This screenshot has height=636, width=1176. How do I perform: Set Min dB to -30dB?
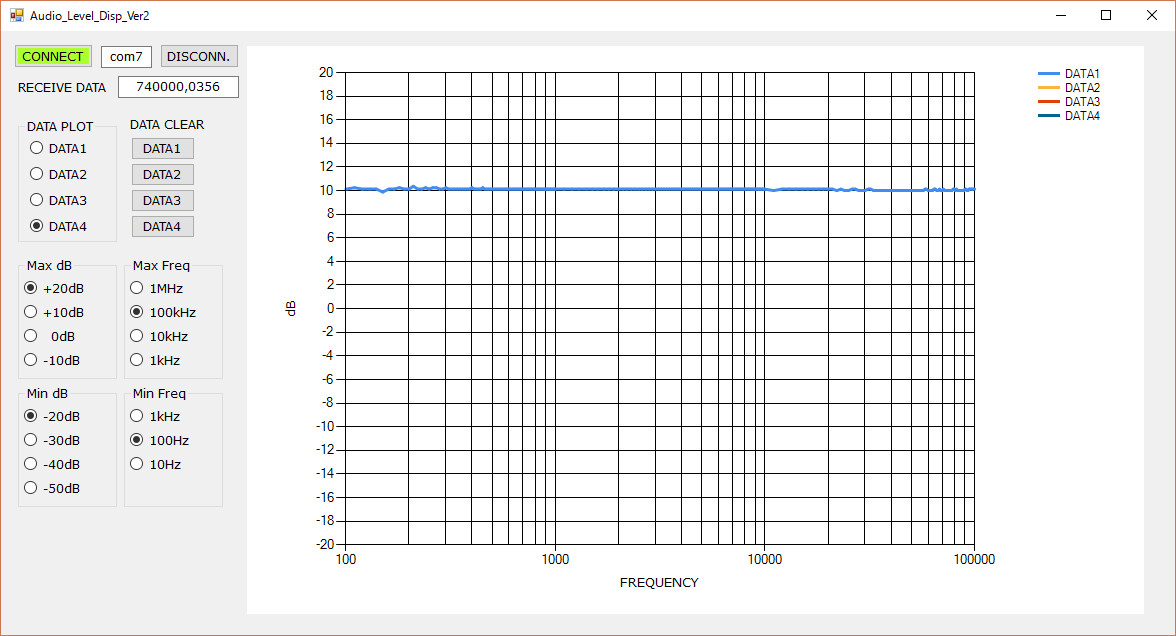pos(31,440)
